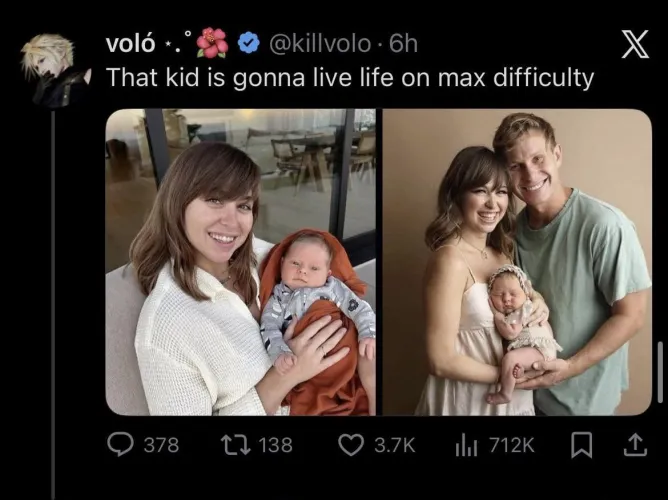Viewport: 668px width, 500px height.
Task: Click the hibiscus flower emoji
Action: click(x=212, y=44)
